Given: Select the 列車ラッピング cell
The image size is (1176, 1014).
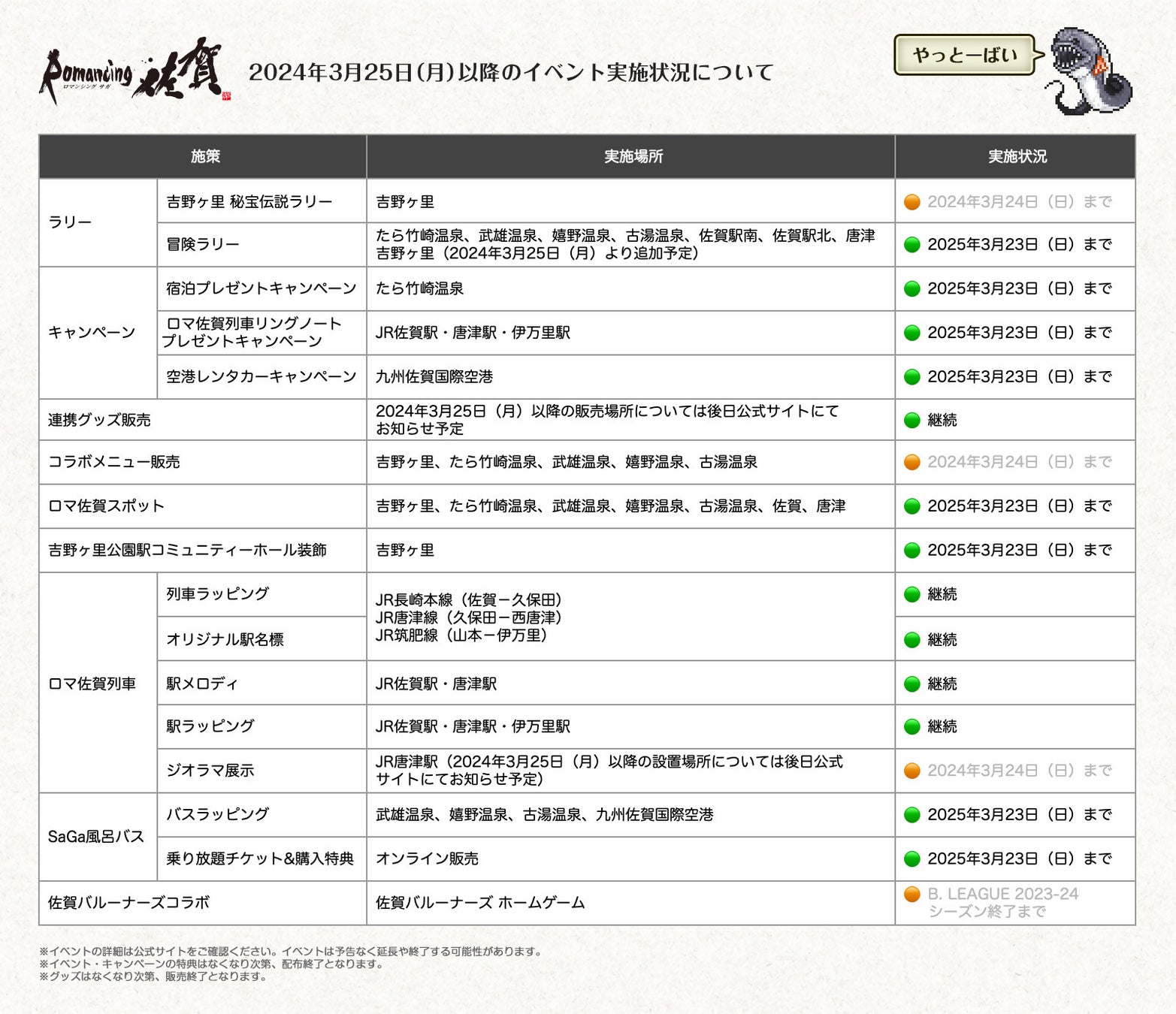Looking at the screenshot, I should (262, 594).
